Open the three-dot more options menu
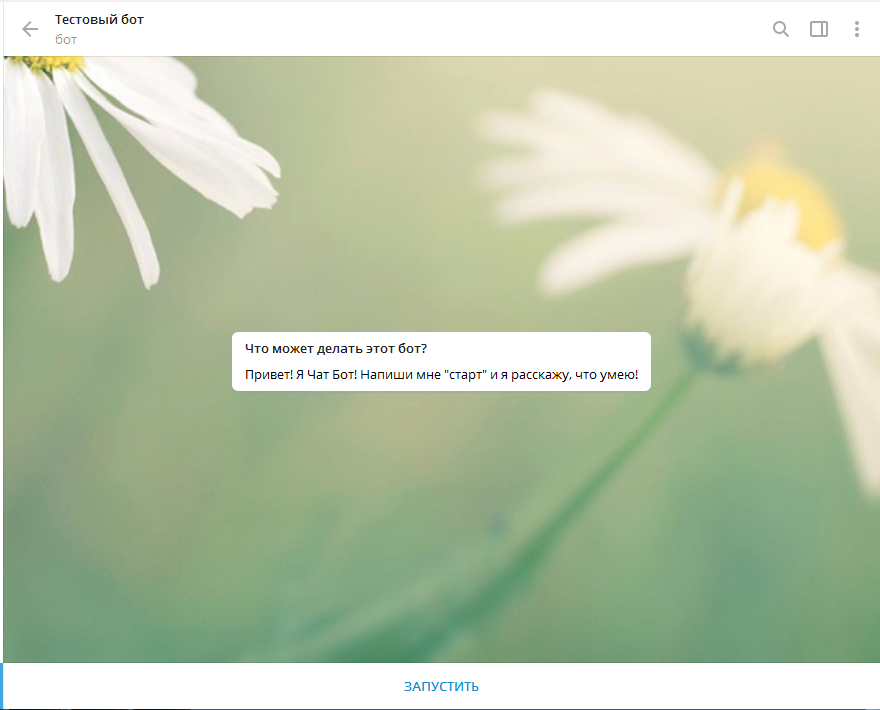The width and height of the screenshot is (880, 710). pyautogui.click(x=856, y=29)
